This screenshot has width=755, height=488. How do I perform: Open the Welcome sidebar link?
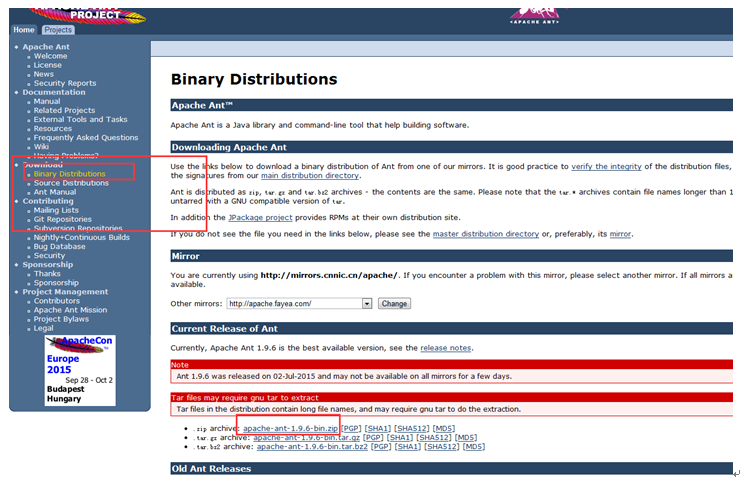(51, 56)
